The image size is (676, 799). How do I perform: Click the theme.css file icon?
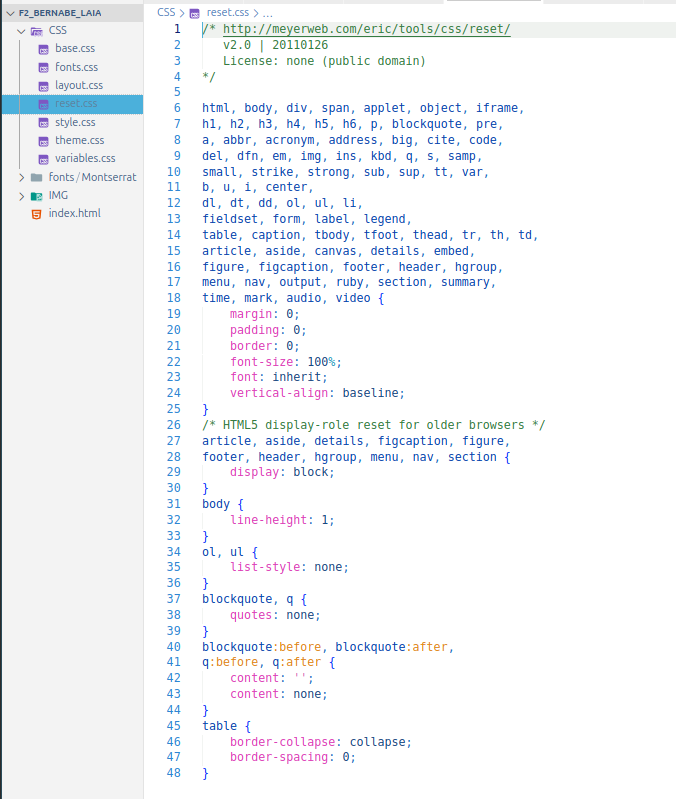click(x=44, y=140)
